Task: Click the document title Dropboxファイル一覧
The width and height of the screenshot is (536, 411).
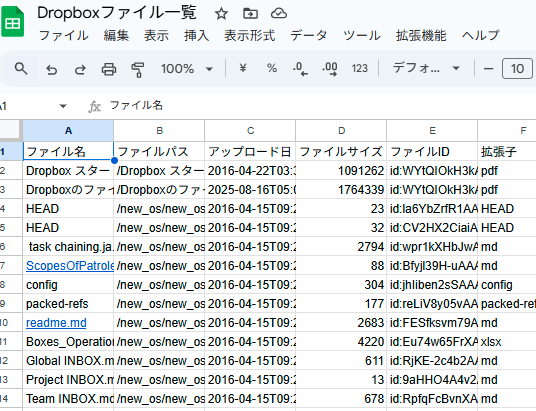Action: click(117, 13)
